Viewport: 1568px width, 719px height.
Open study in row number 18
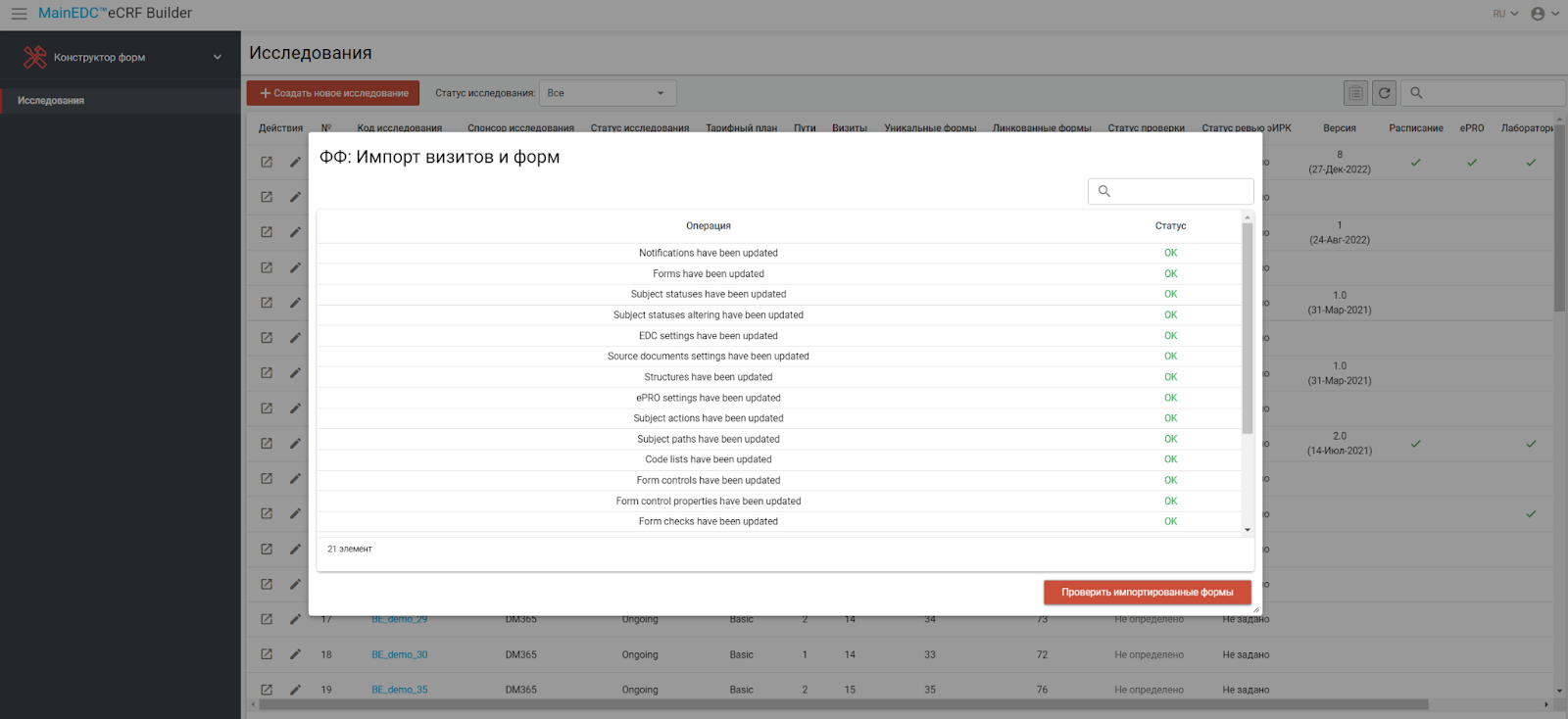pyautogui.click(x=267, y=654)
